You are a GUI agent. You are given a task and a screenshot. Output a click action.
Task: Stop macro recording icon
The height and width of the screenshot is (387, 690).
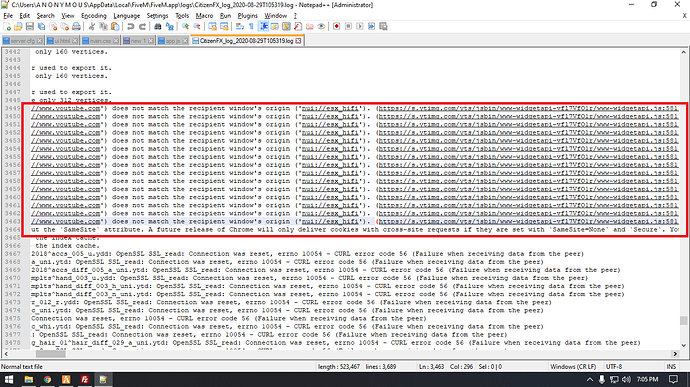click(348, 26)
